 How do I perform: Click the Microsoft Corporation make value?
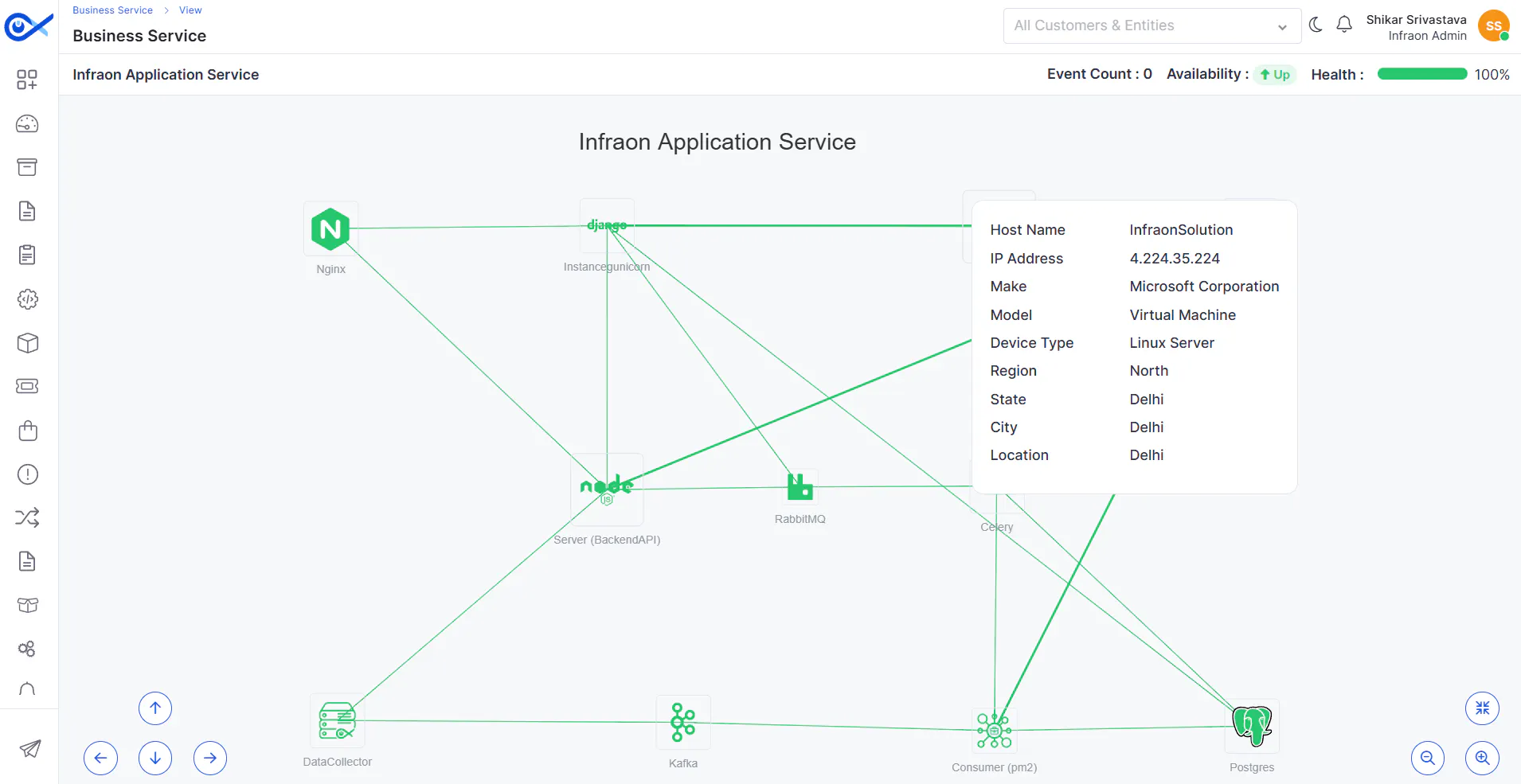(x=1204, y=287)
